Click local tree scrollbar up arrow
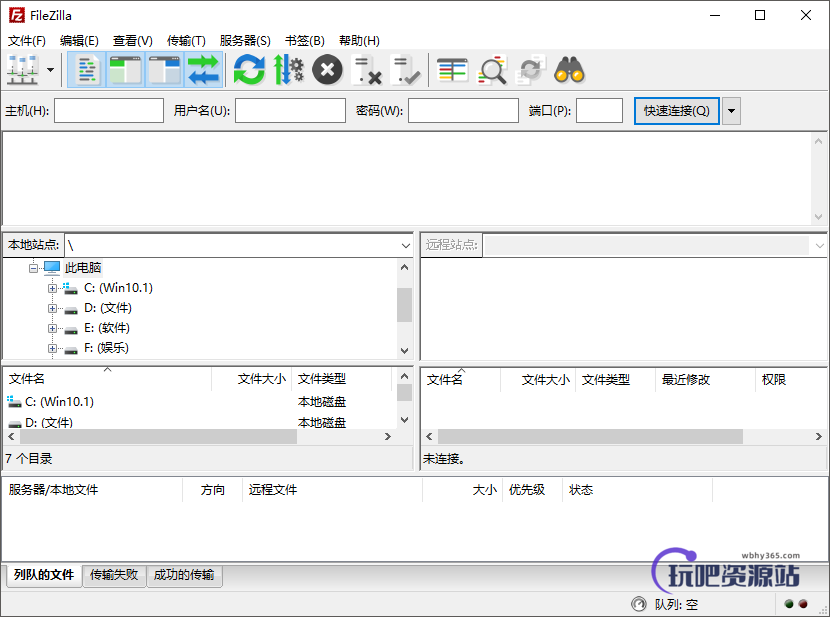 point(404,268)
